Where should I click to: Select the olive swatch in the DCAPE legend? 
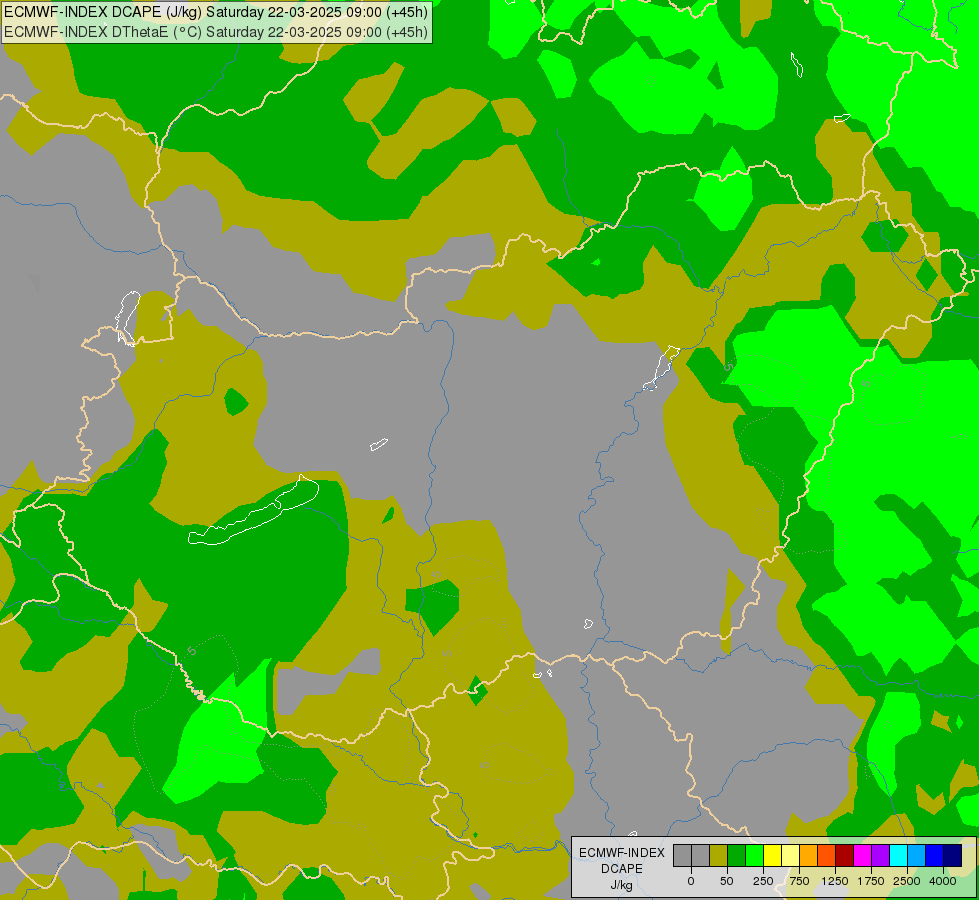[x=718, y=856]
